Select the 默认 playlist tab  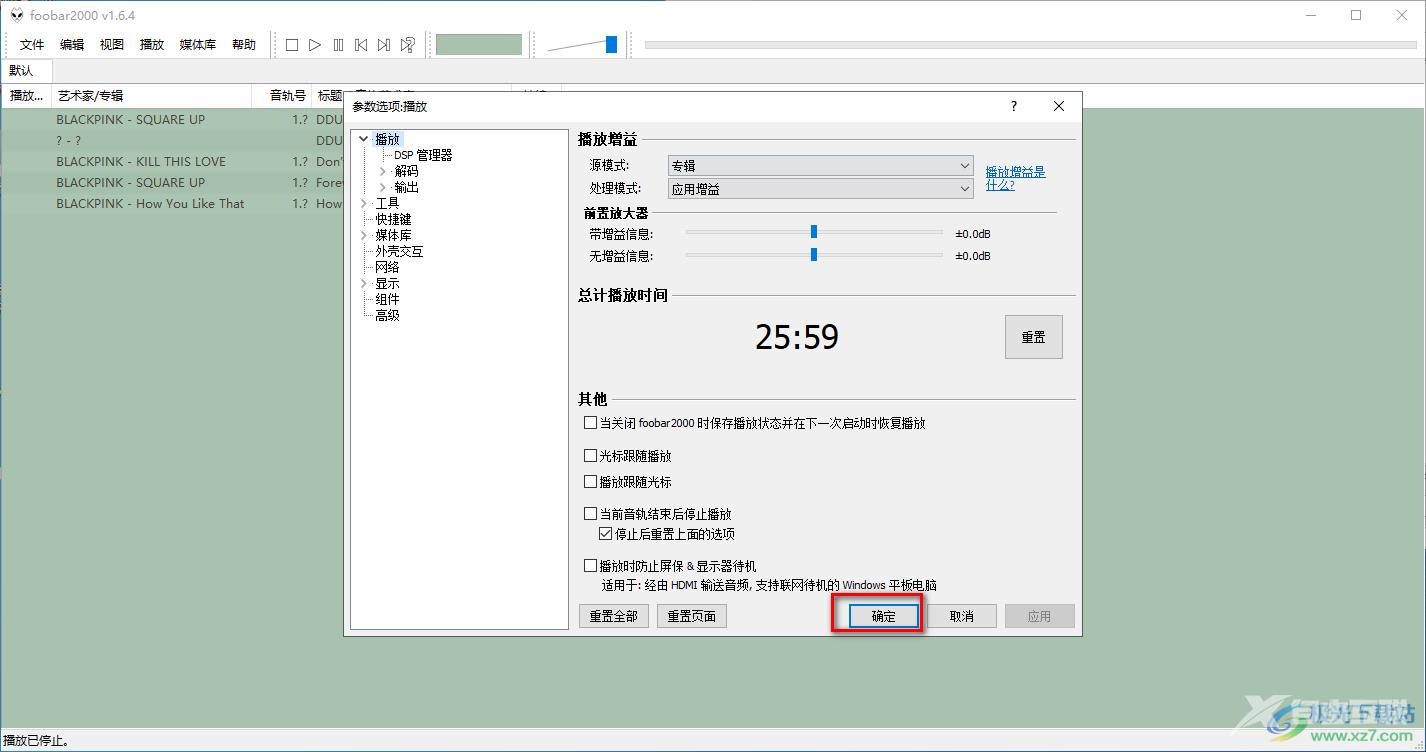point(22,71)
